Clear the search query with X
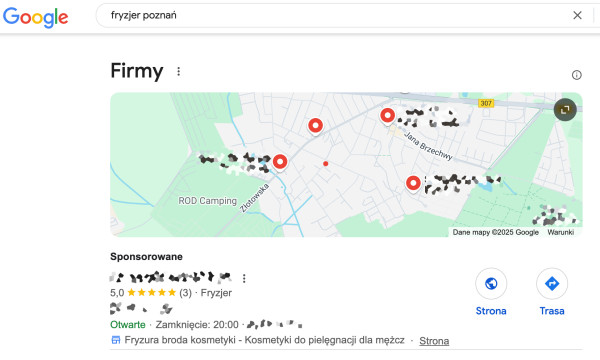Viewport: 600px width, 360px height. pyautogui.click(x=577, y=15)
